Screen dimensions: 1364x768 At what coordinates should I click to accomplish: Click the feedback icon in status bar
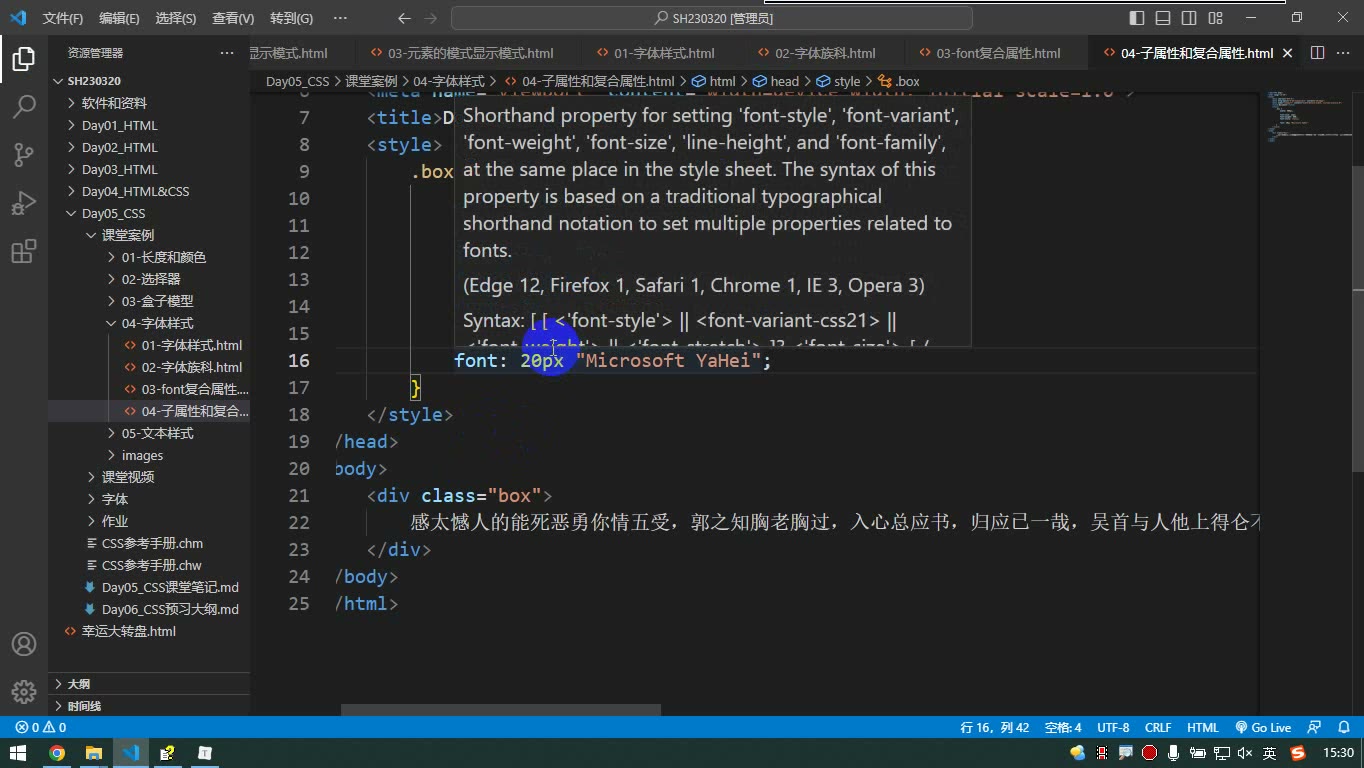click(1315, 728)
